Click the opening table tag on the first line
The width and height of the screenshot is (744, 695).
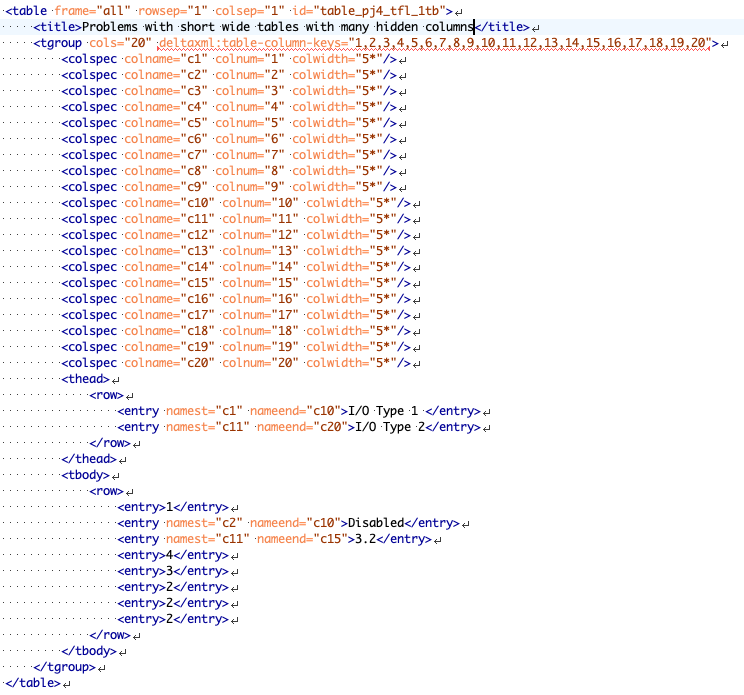[x=20, y=10]
